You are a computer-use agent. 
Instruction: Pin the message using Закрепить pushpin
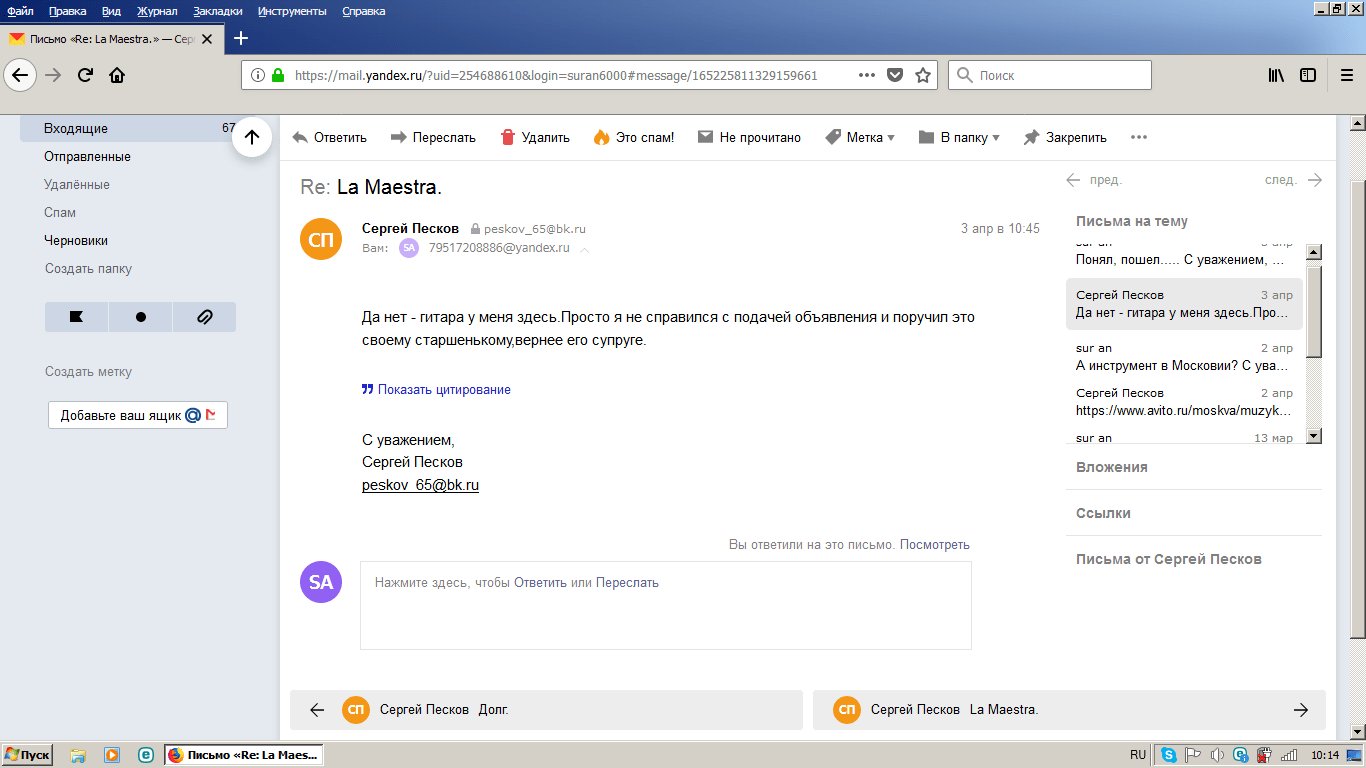coord(1032,138)
